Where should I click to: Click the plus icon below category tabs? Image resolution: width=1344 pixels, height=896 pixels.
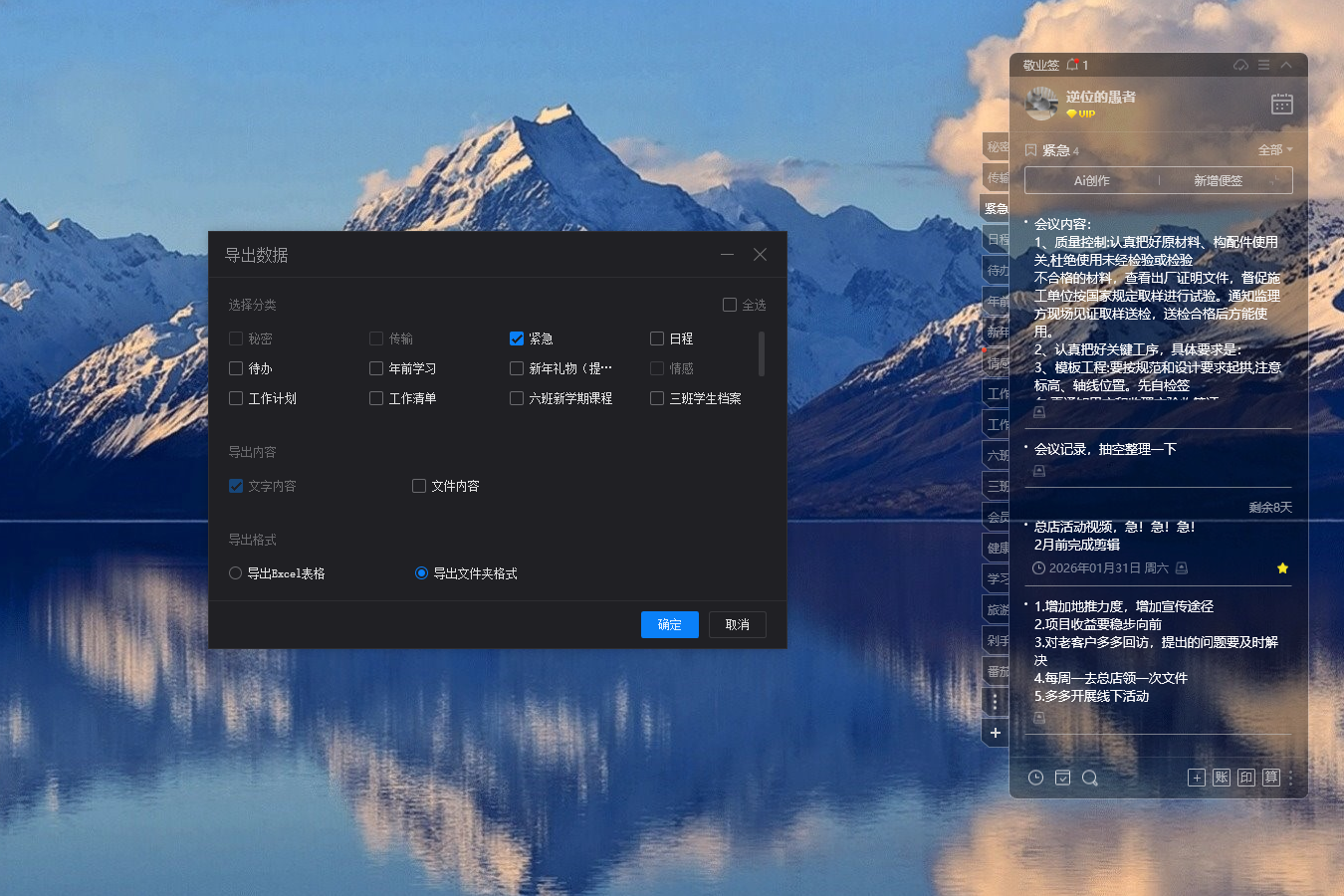[995, 733]
